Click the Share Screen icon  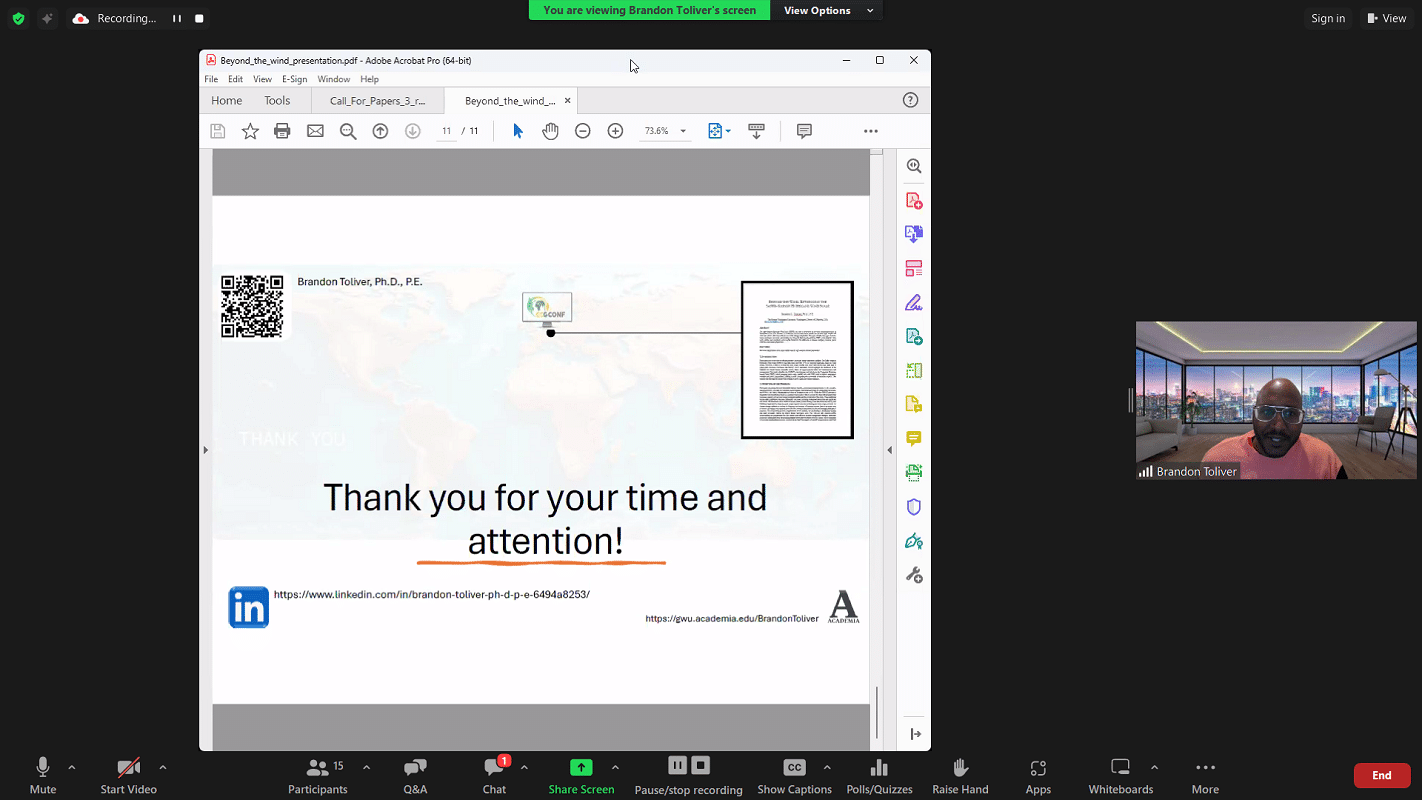(x=581, y=768)
